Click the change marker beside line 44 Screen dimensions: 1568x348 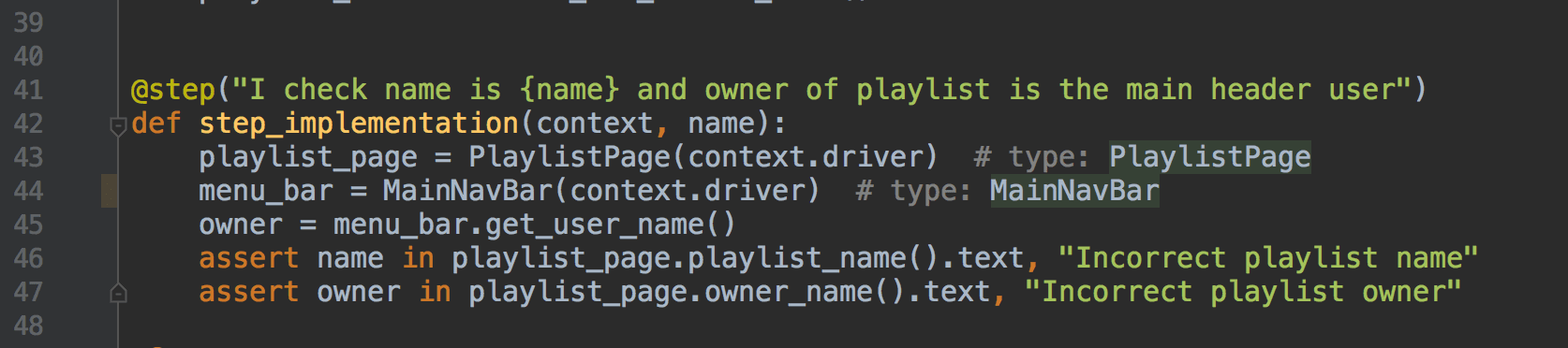pyautogui.click(x=110, y=191)
